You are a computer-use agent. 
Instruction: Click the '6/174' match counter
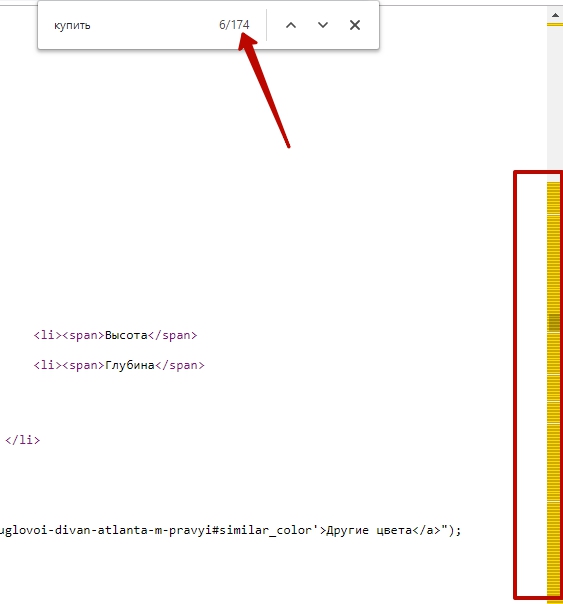point(234,25)
